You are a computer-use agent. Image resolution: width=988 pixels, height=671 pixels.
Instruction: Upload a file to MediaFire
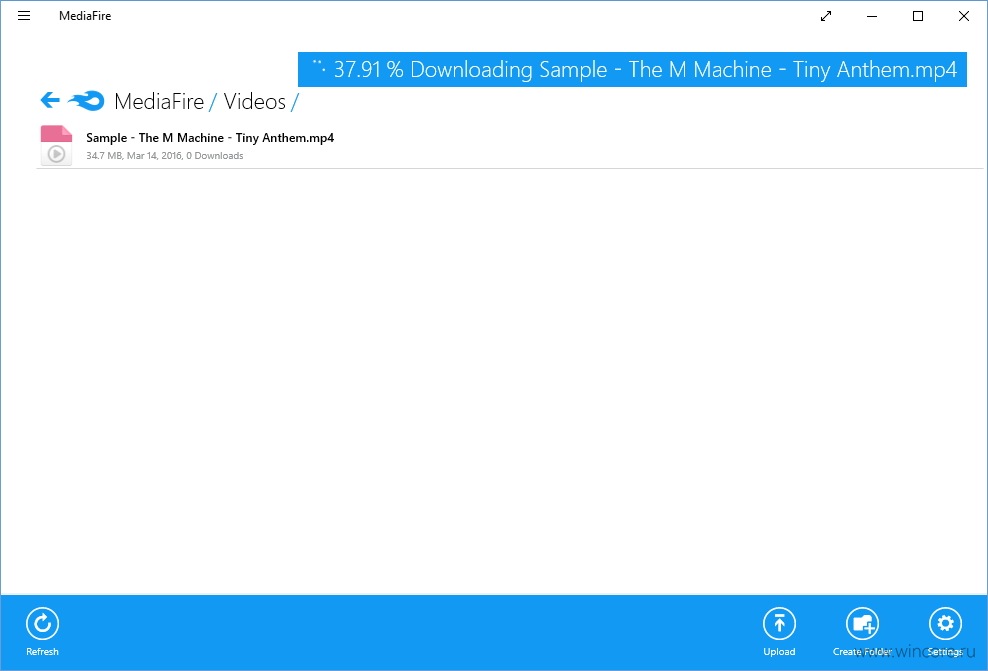[779, 632]
